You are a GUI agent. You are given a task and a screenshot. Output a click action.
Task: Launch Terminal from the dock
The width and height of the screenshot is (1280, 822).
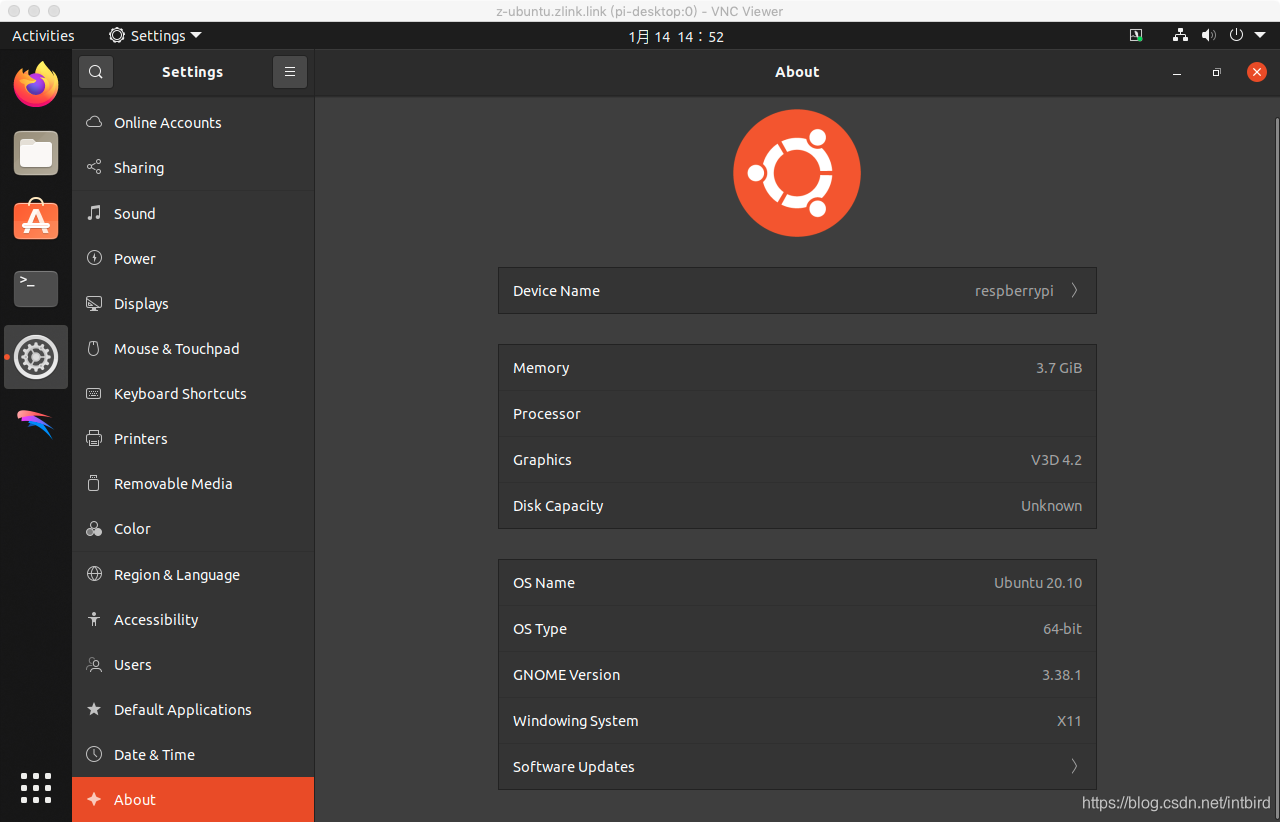click(36, 288)
